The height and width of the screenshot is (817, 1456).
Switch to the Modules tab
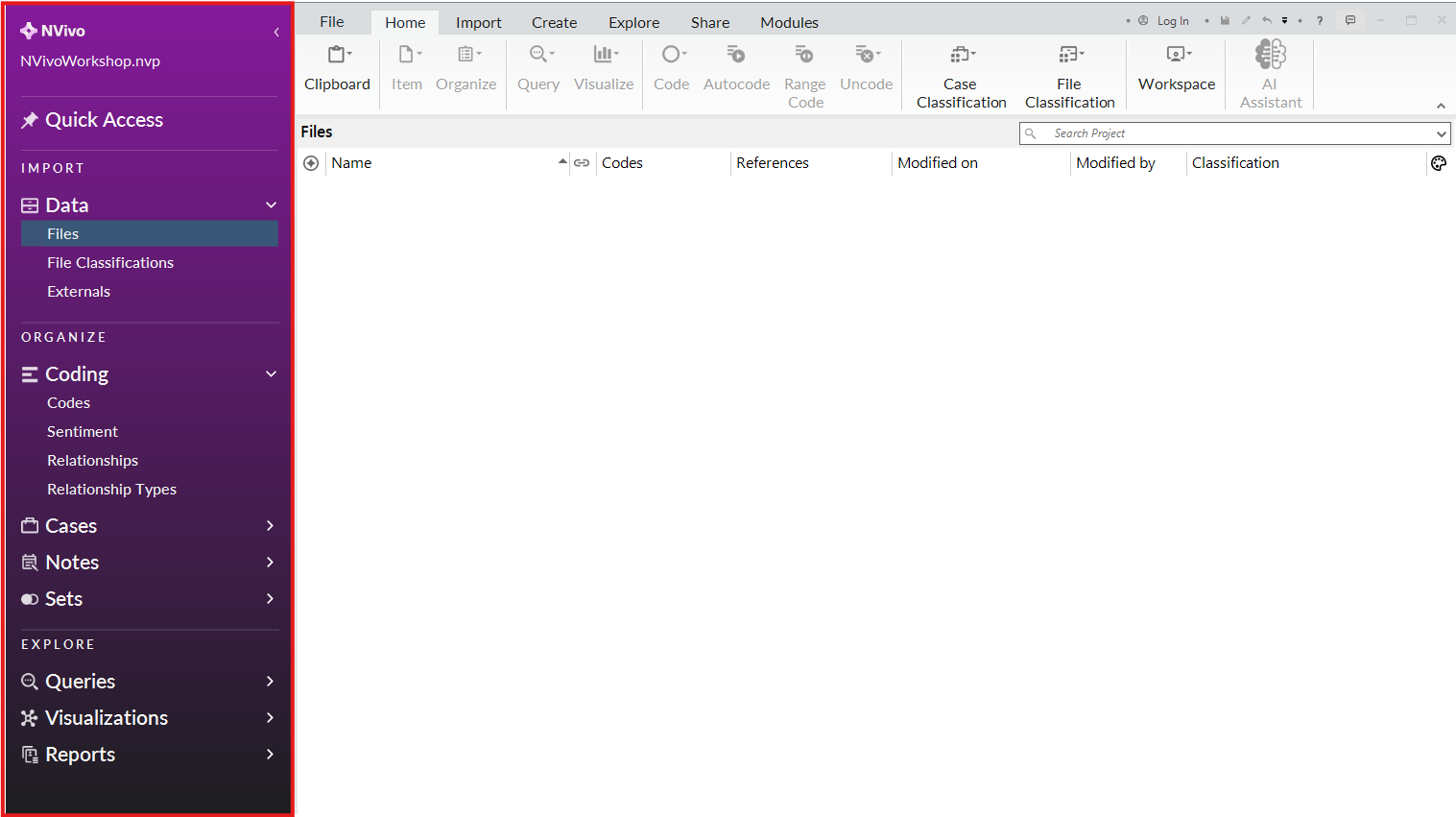point(790,22)
